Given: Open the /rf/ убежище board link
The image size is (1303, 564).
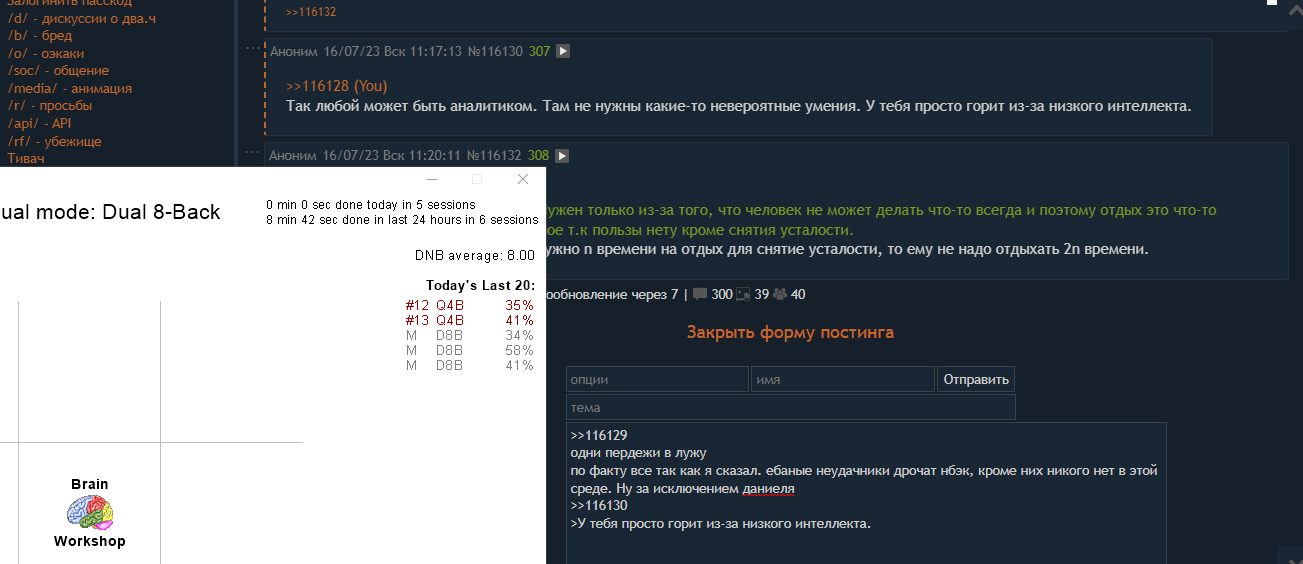Looking at the screenshot, I should click(54, 141).
